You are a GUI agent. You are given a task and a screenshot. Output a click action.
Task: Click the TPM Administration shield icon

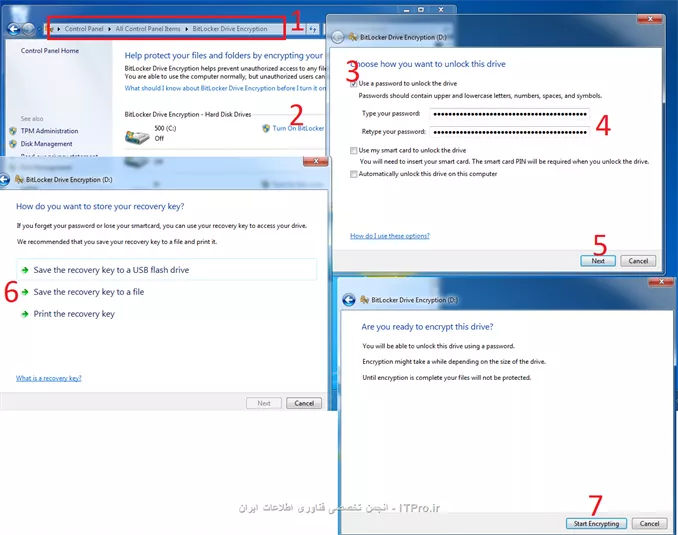[x=13, y=131]
